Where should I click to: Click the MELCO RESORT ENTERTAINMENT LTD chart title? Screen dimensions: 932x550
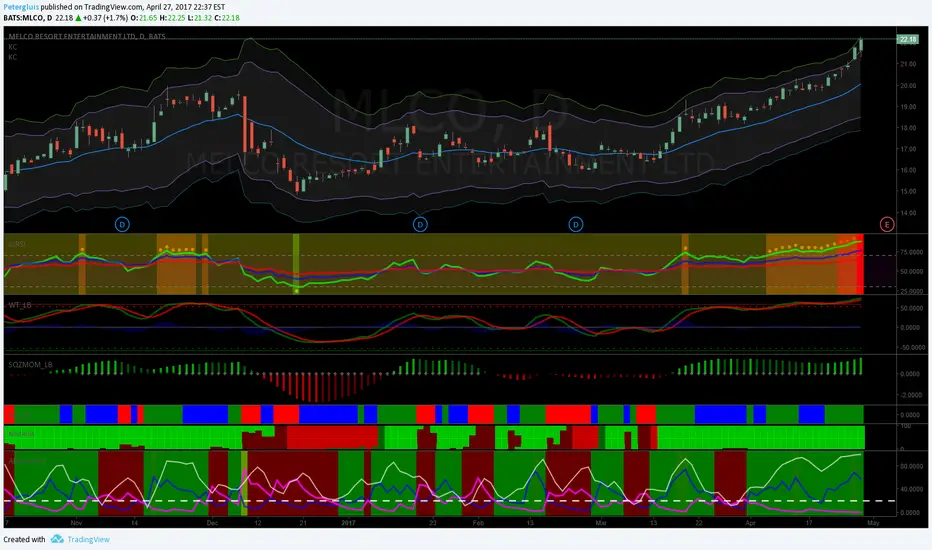tap(87, 36)
